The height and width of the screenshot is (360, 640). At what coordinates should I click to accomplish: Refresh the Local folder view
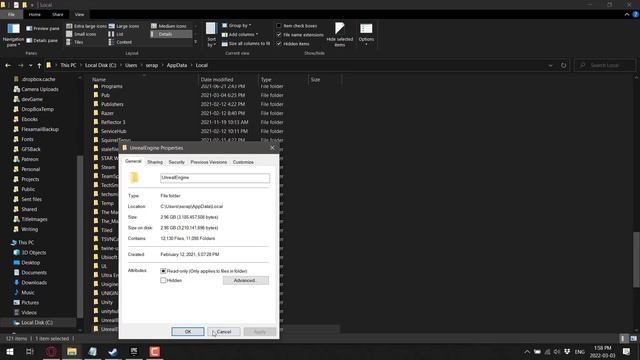[x=563, y=65]
